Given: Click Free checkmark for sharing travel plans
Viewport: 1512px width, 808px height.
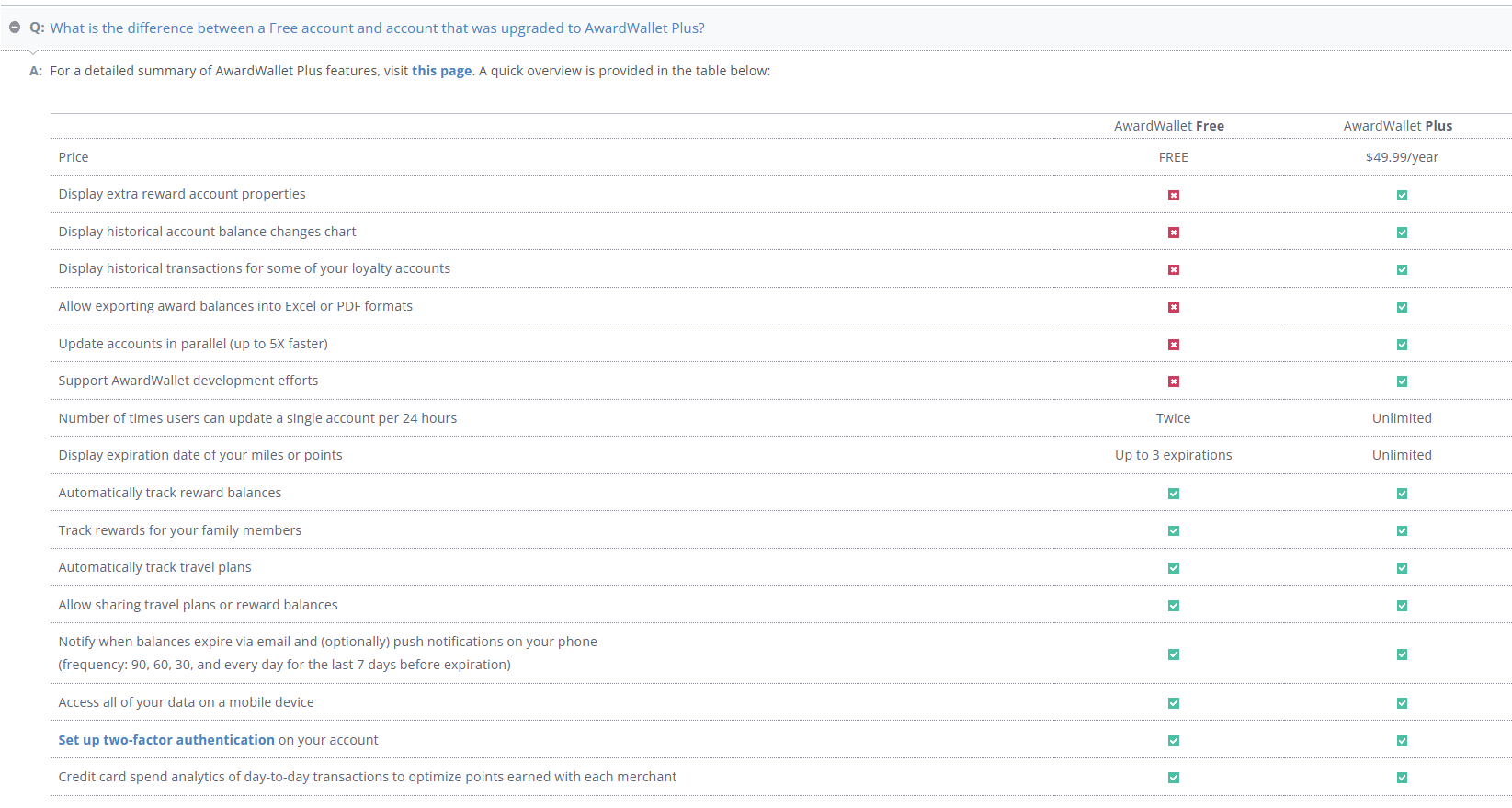Looking at the screenshot, I should pos(1174,606).
